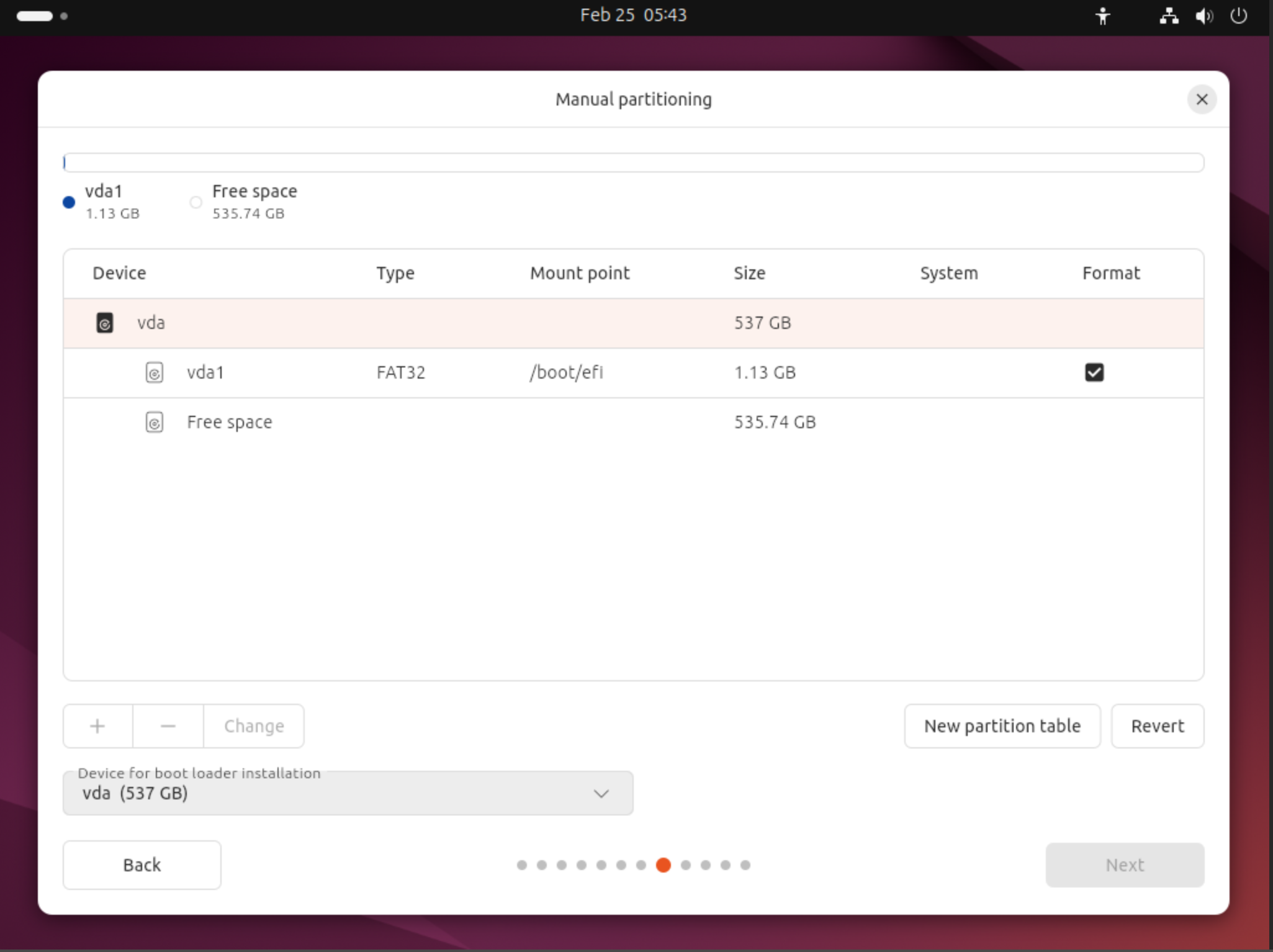Click the vda1 partition icon
Screen dimensions: 1273x952
click(x=154, y=372)
